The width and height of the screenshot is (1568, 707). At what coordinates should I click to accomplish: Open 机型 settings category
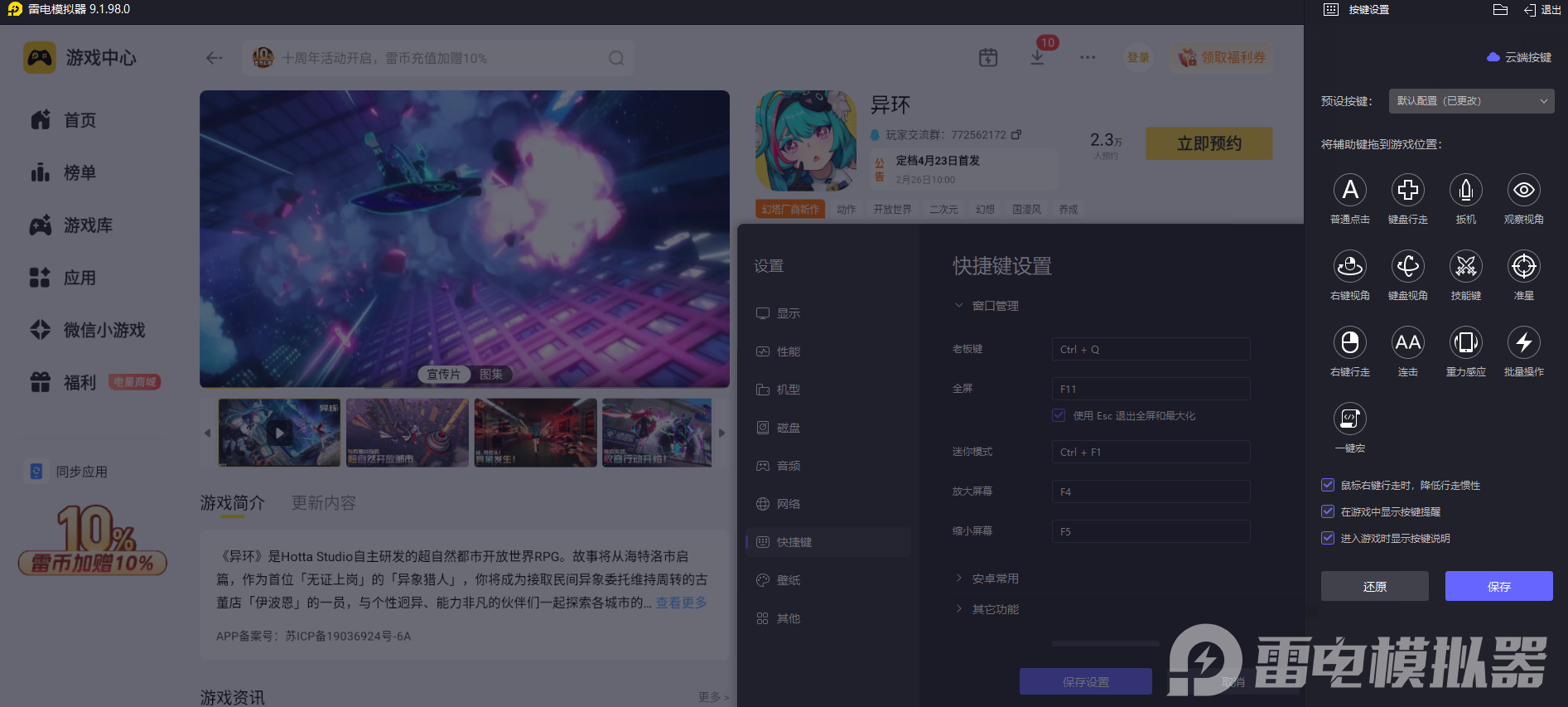click(828, 390)
